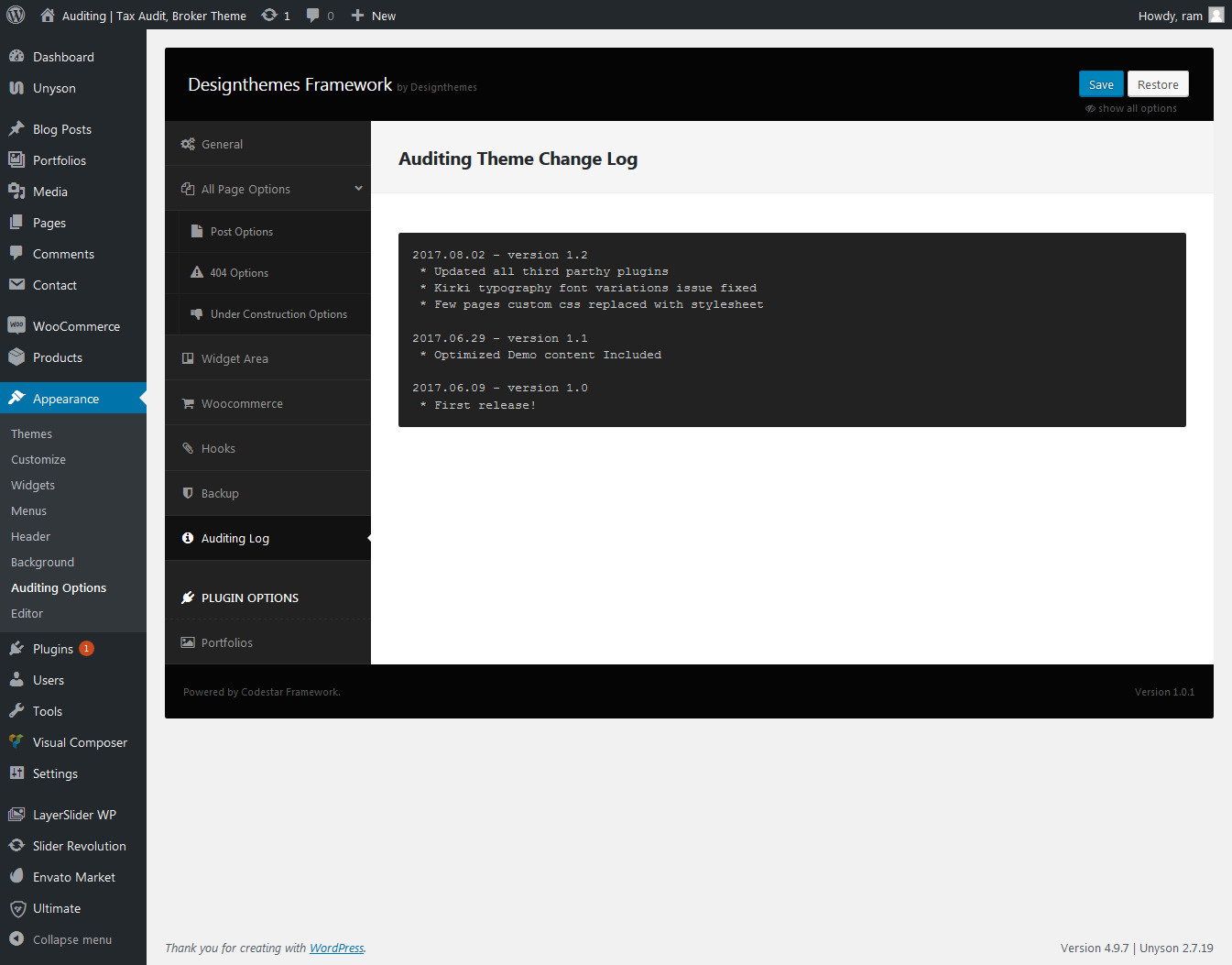Viewport: 1232px width, 965px height.
Task: Open Themes under Appearance
Action: tap(31, 433)
